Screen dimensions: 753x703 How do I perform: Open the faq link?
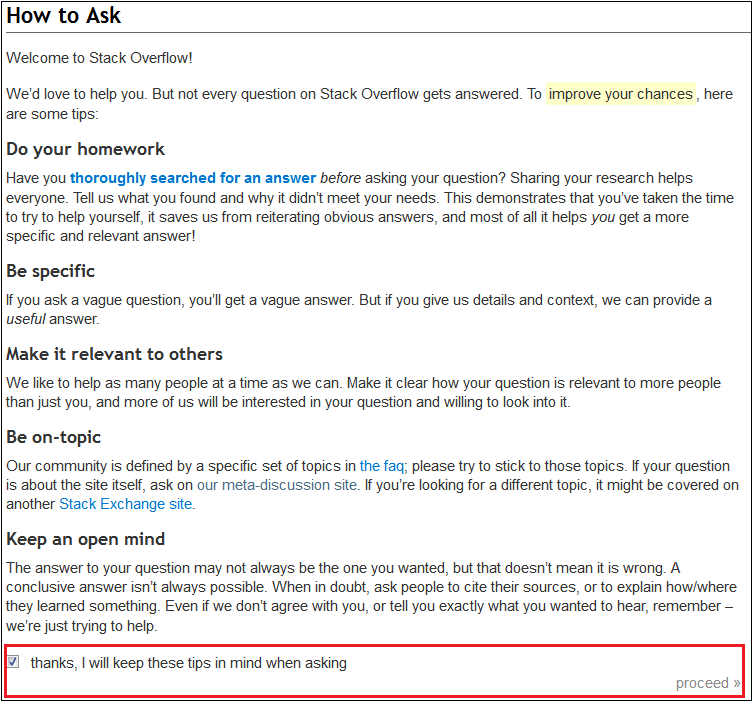382,466
